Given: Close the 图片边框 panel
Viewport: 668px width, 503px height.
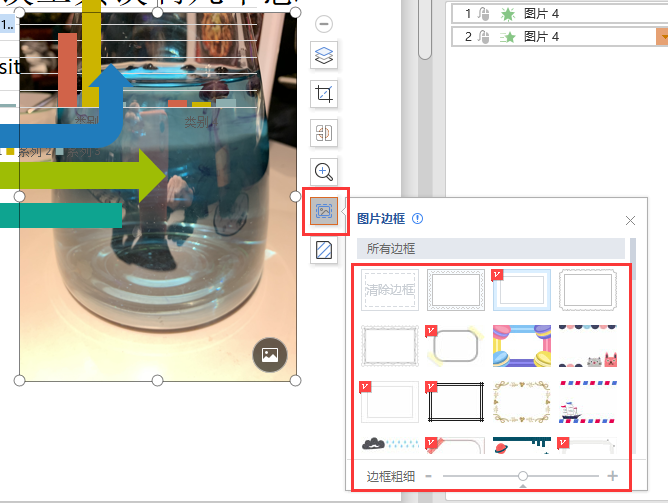Looking at the screenshot, I should 630,220.
